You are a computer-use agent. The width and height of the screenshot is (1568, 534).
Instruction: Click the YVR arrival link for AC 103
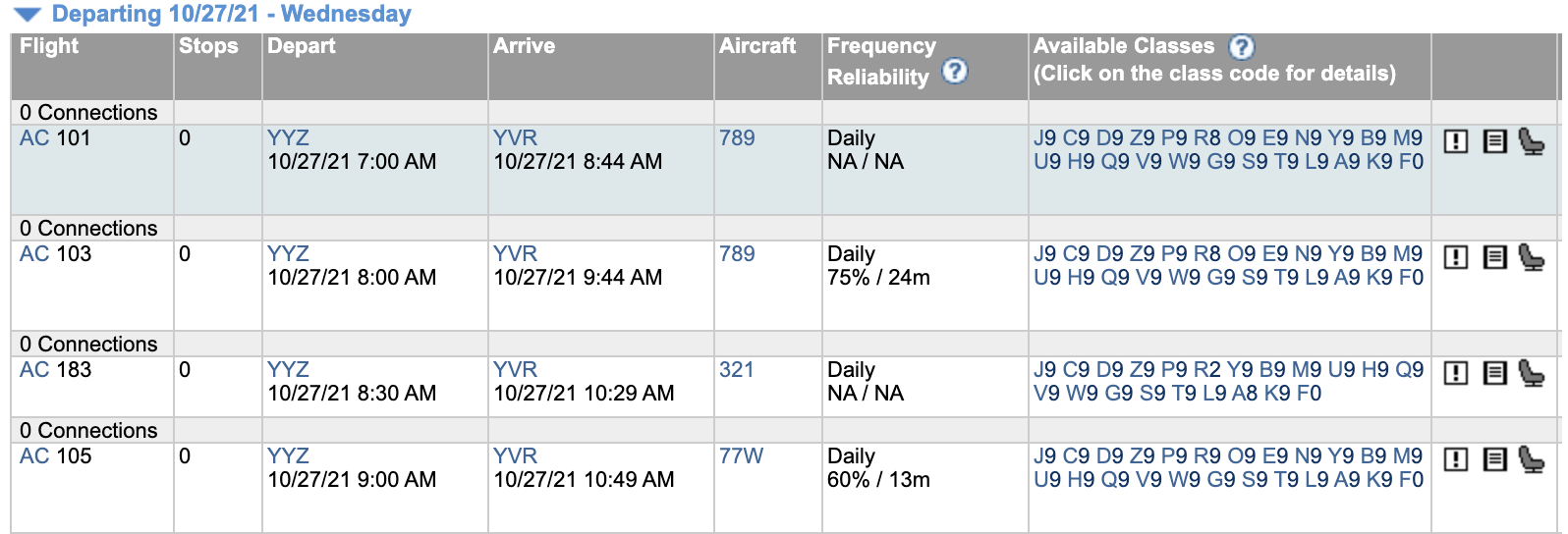tap(515, 254)
